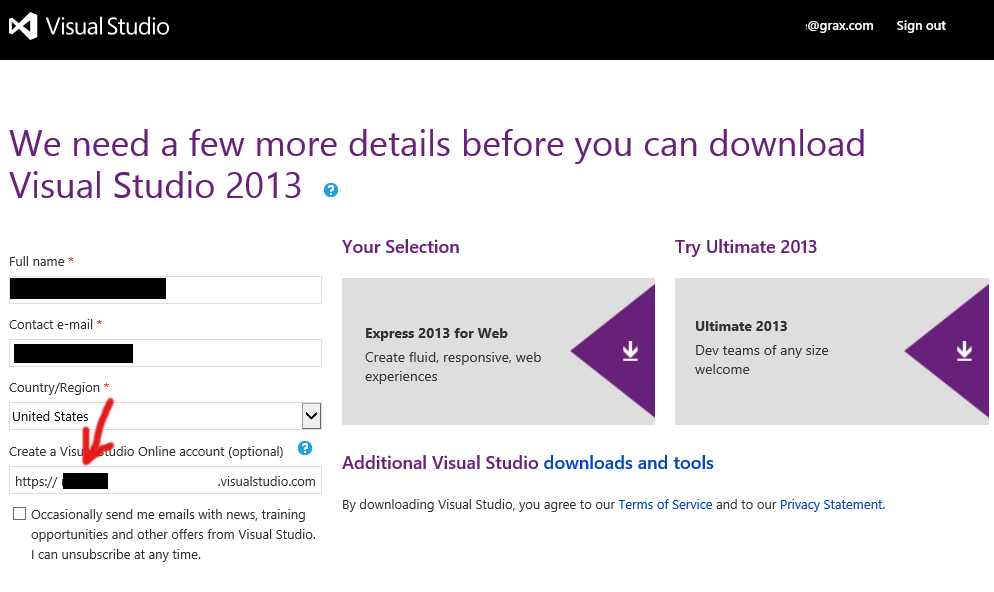Focus the Contact e-mail input field
This screenshot has width=994, height=592.
[165, 353]
